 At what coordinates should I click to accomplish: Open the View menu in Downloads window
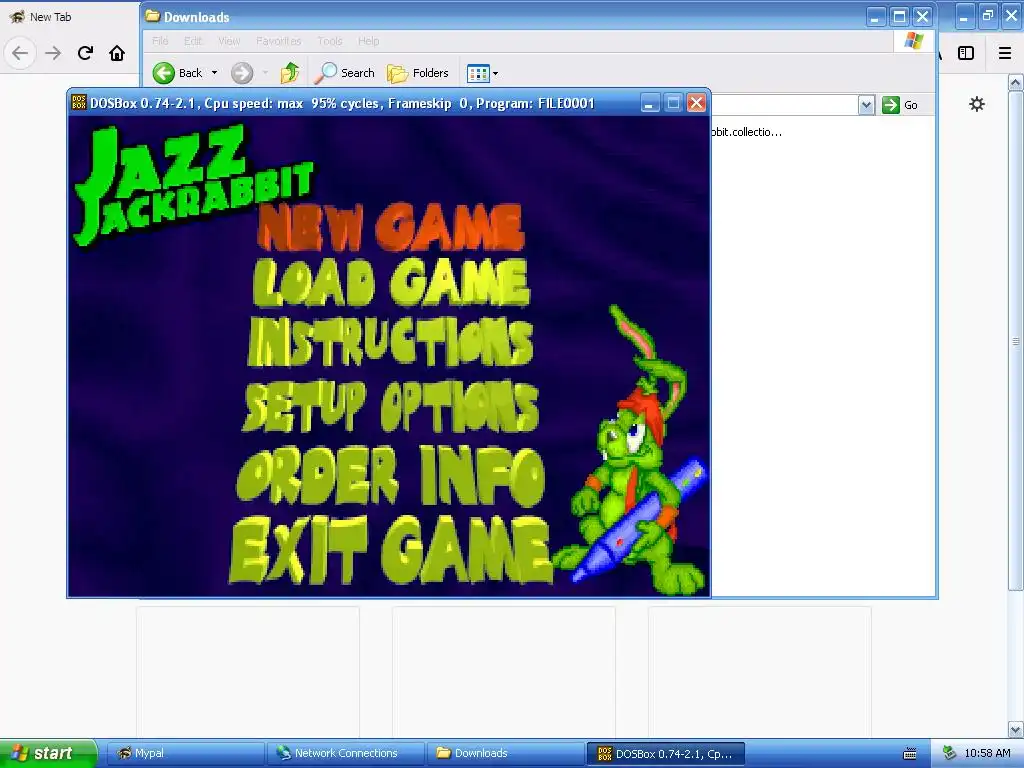229,40
